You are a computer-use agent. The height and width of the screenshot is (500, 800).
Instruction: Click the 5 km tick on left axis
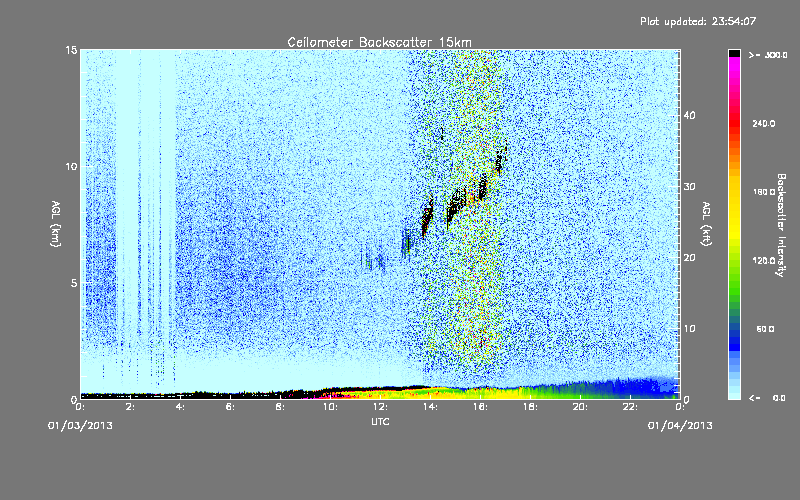pos(74,283)
